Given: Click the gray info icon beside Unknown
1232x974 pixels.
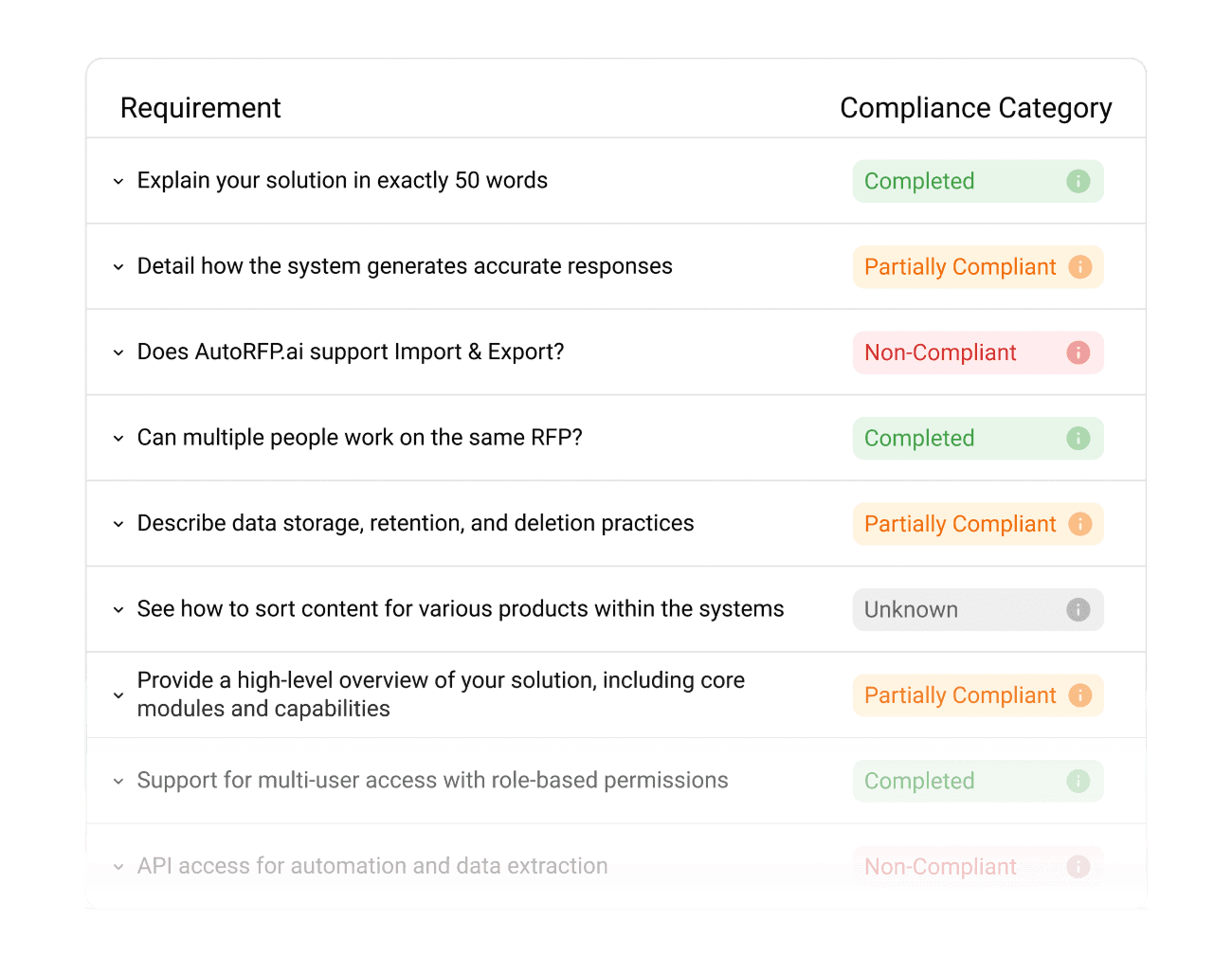Looking at the screenshot, I should click(x=1078, y=609).
